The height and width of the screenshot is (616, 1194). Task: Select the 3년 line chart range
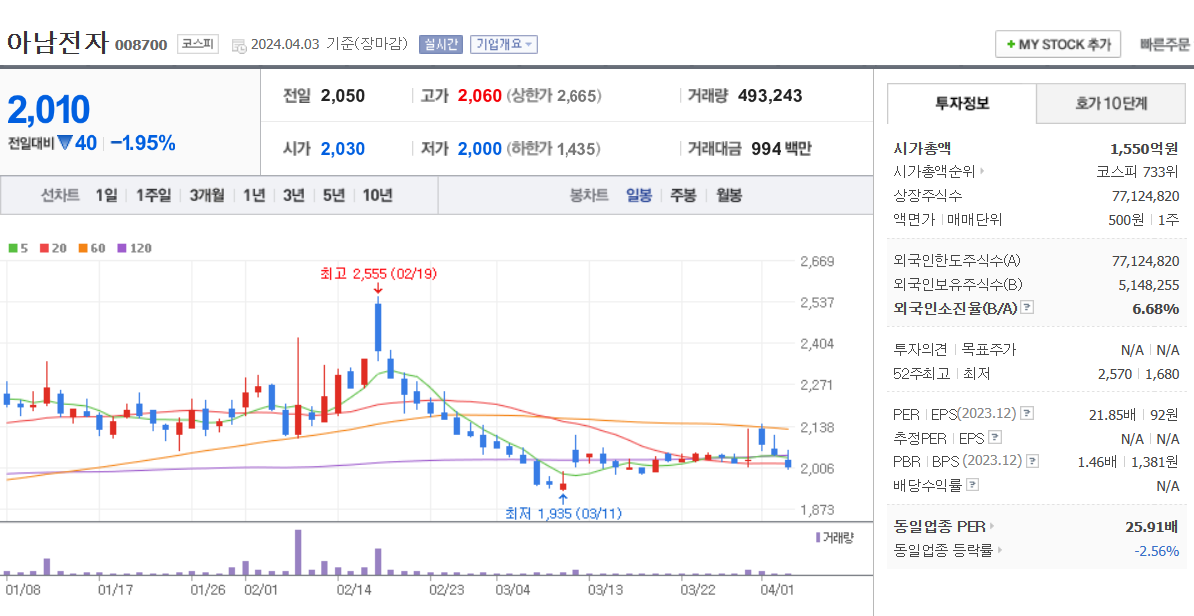point(294,196)
